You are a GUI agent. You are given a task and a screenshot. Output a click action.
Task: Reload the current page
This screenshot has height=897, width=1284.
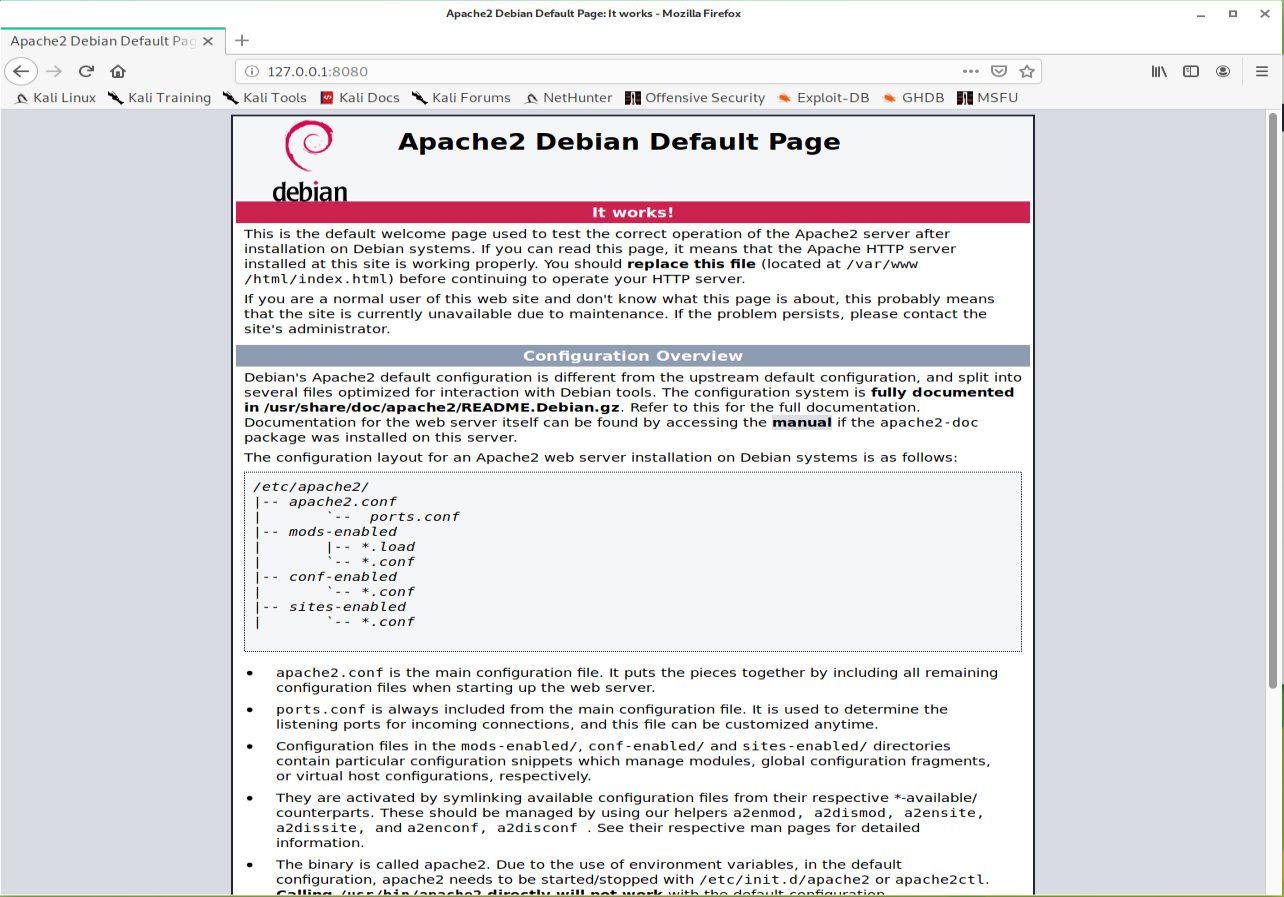[86, 71]
